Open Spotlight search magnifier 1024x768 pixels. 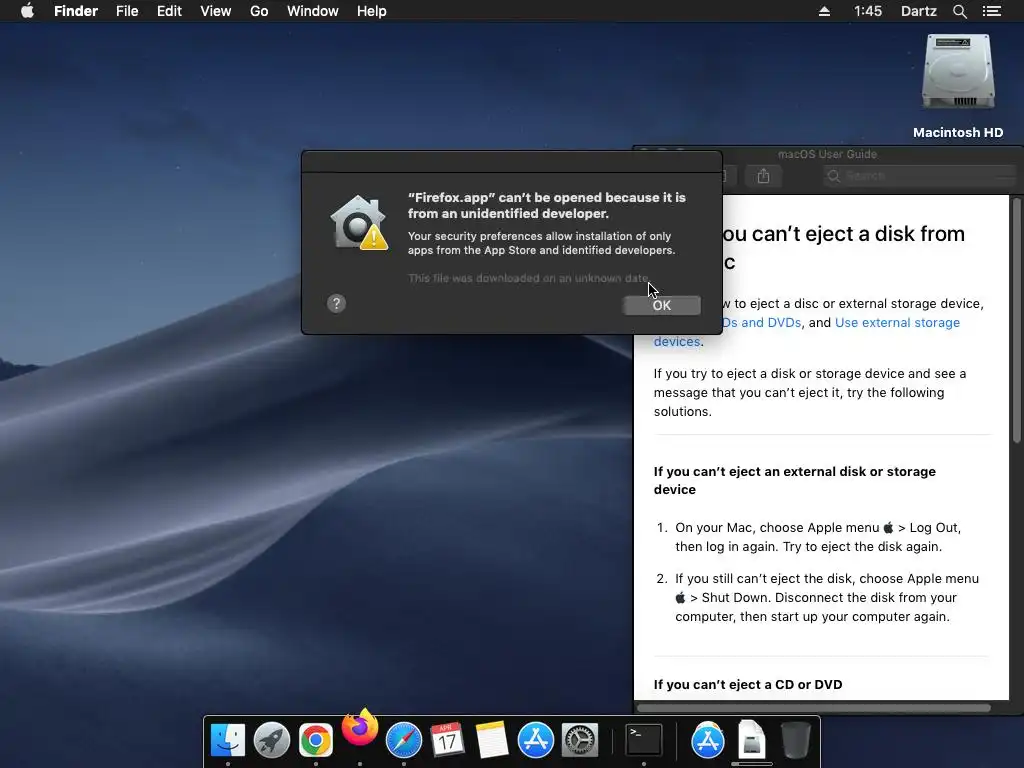click(959, 11)
